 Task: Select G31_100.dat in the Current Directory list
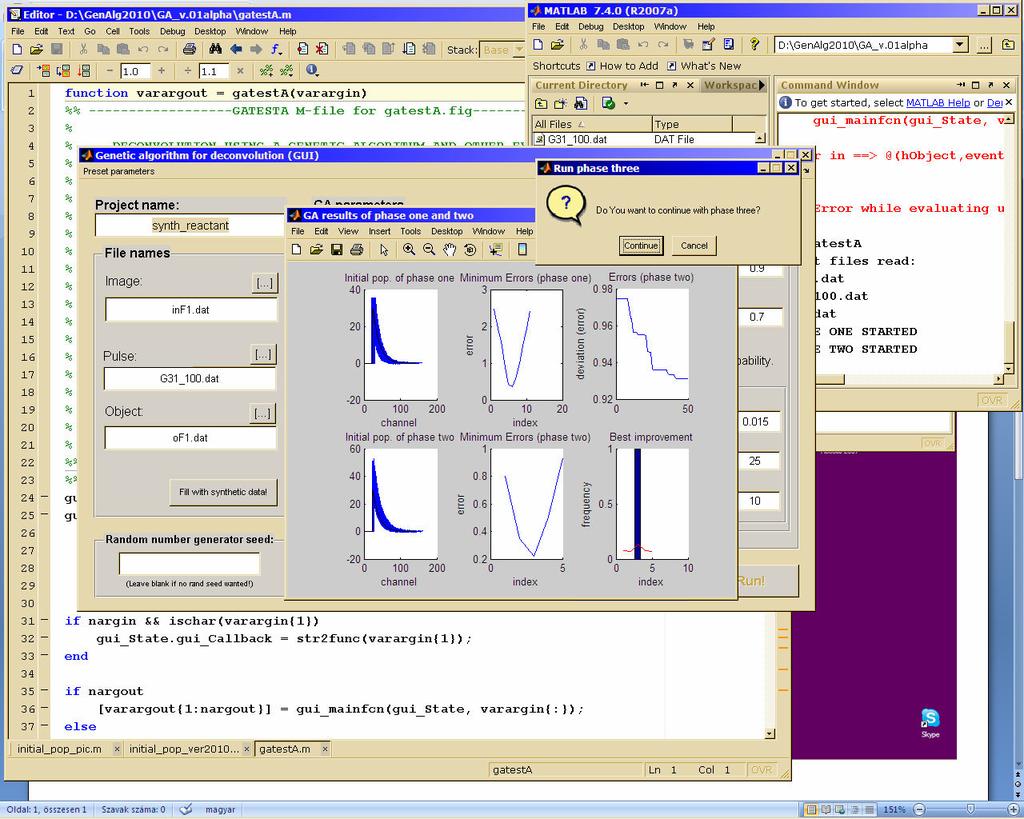point(577,139)
